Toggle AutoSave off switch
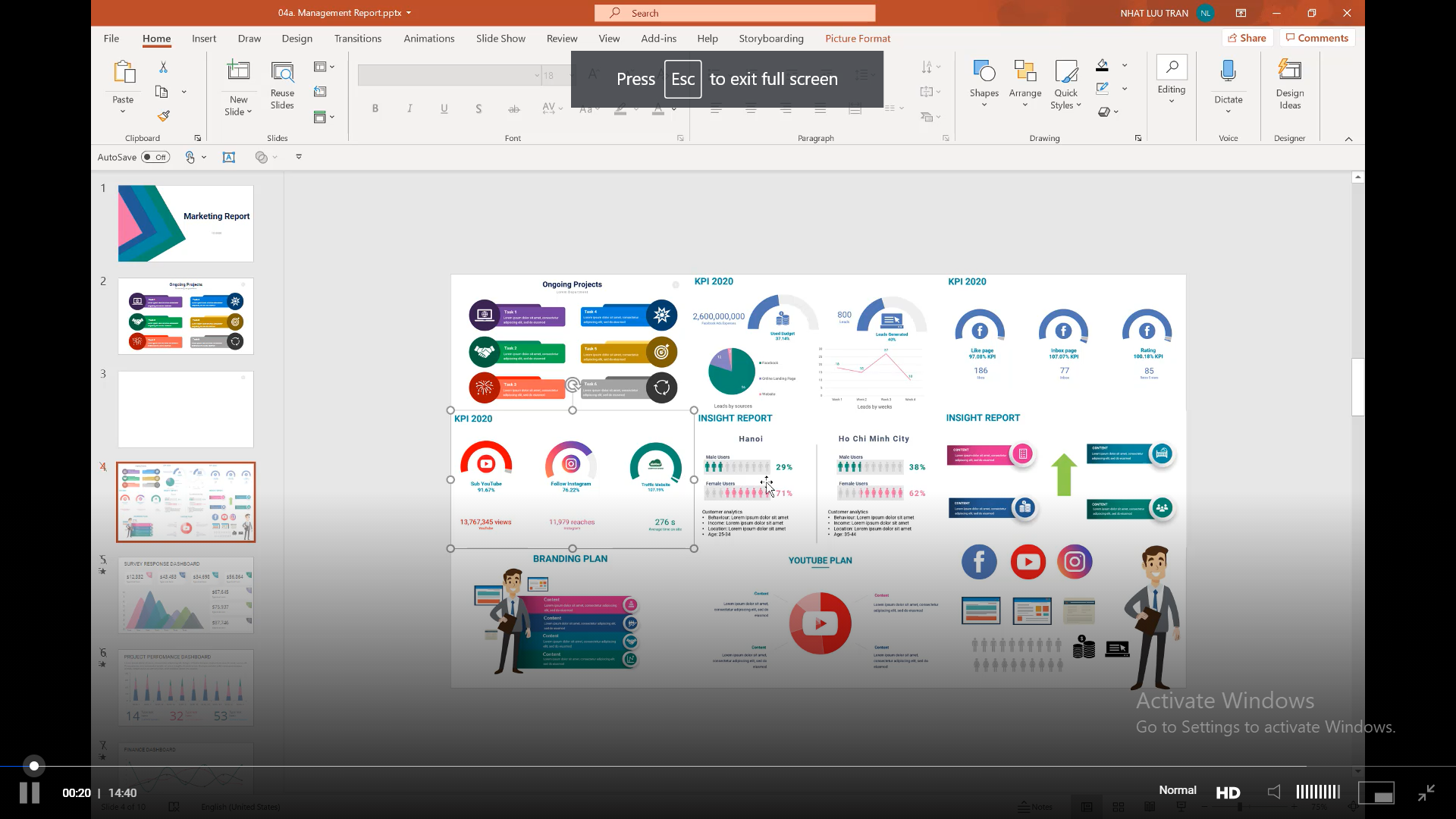 tap(155, 157)
